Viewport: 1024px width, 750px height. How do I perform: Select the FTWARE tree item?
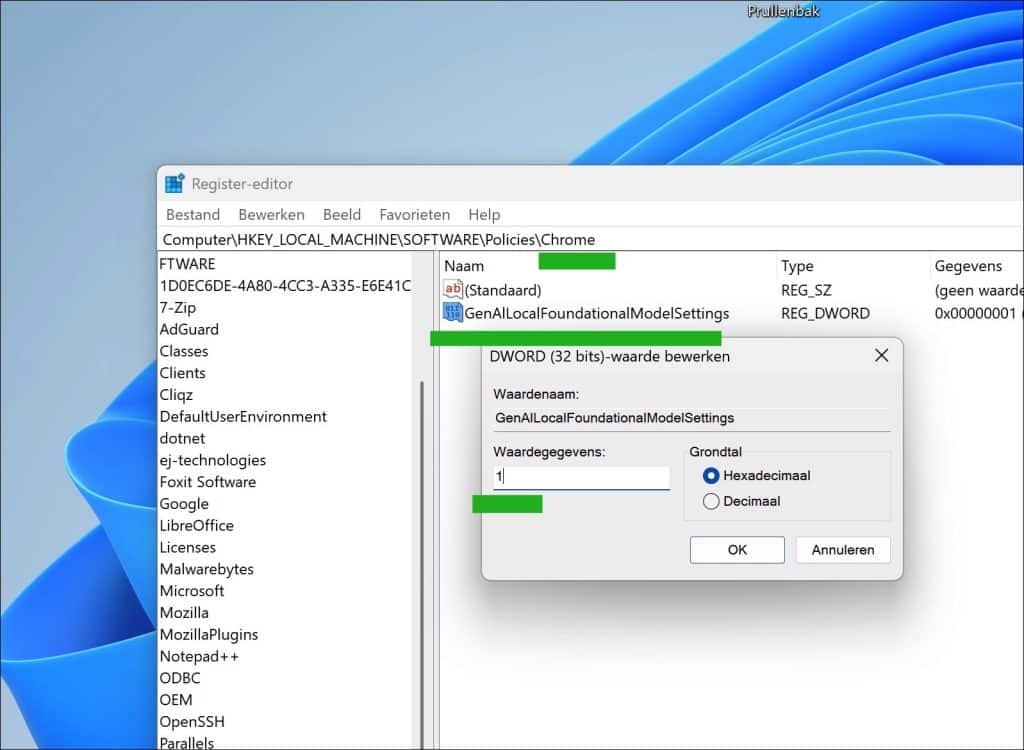(187, 264)
